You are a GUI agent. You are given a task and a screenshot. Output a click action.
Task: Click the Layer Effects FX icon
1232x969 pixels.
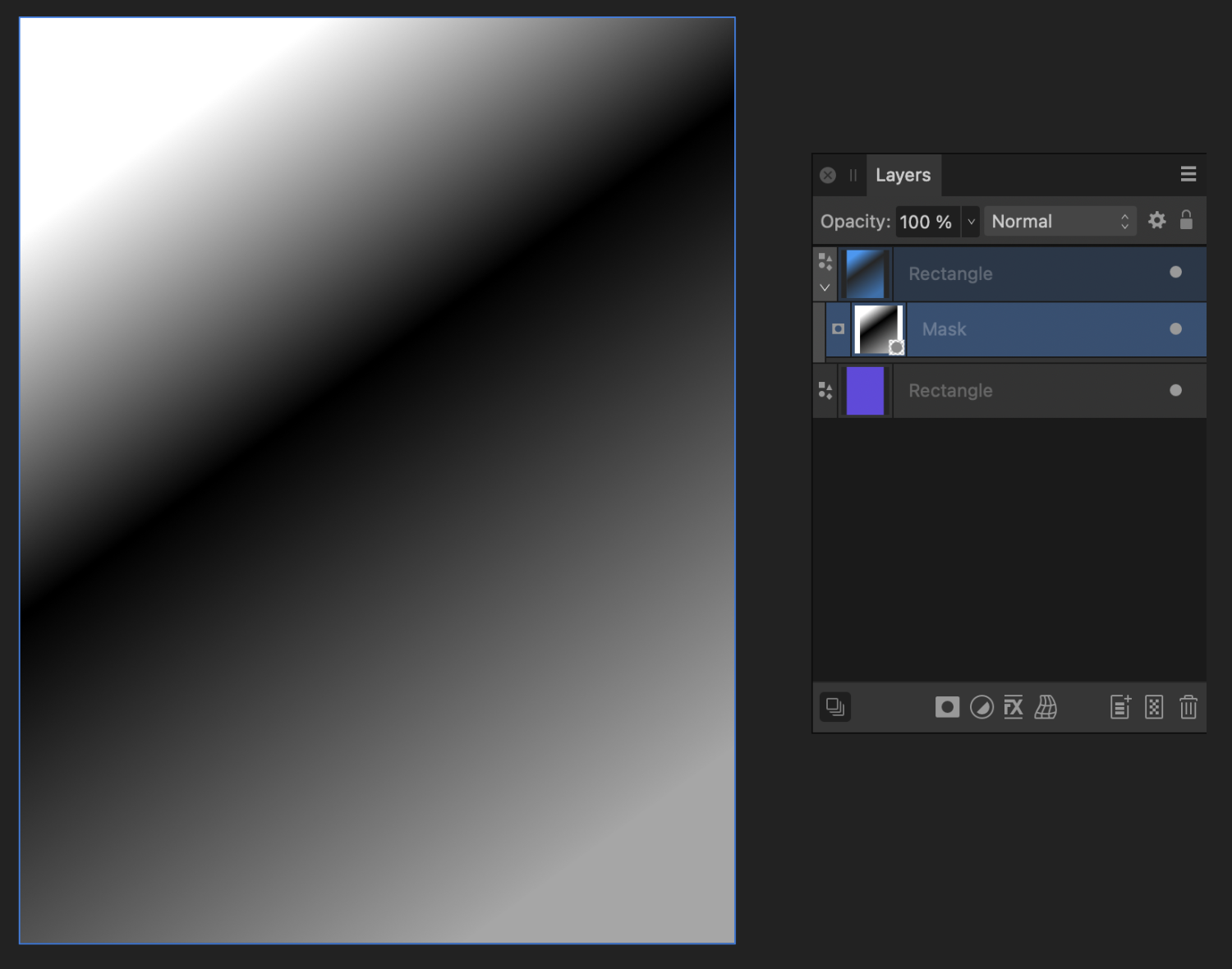tap(1014, 707)
